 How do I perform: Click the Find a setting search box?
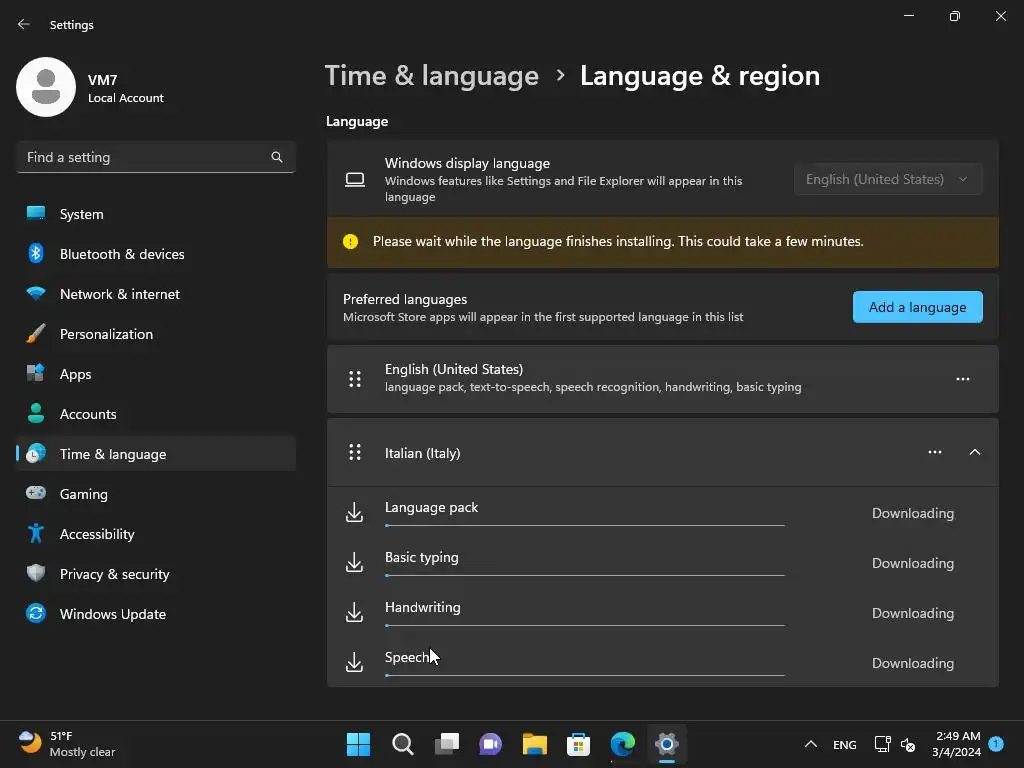coord(156,157)
